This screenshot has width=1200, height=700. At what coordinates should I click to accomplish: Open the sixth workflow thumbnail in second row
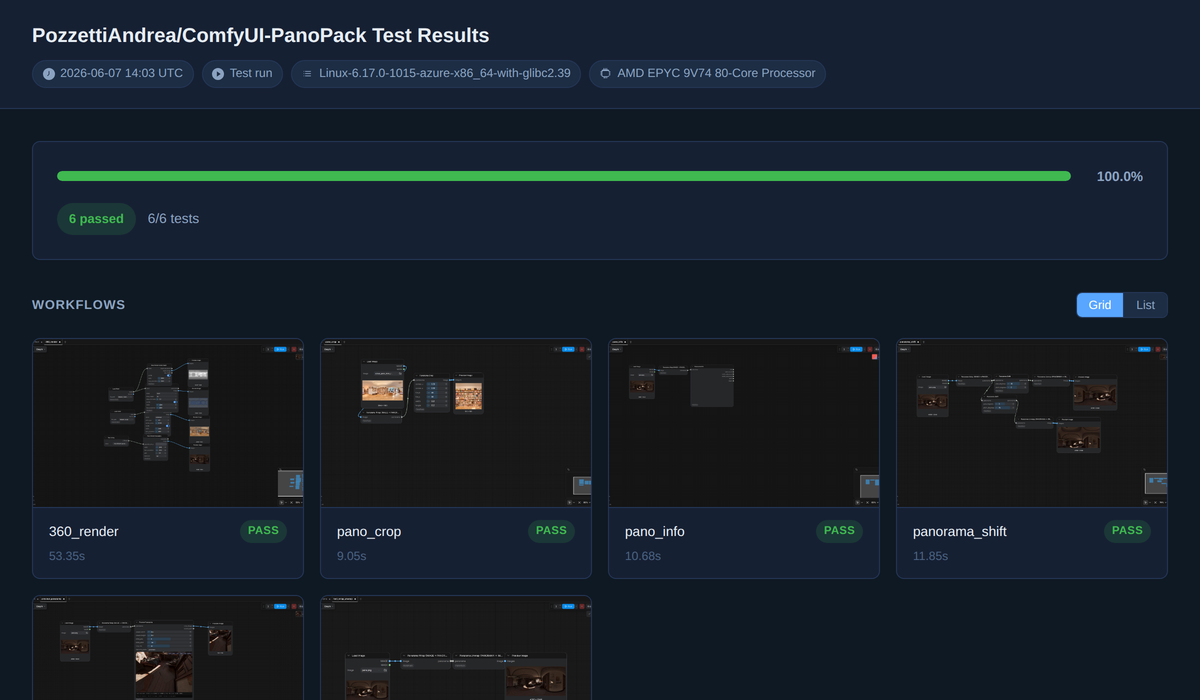pyautogui.click(x=456, y=648)
